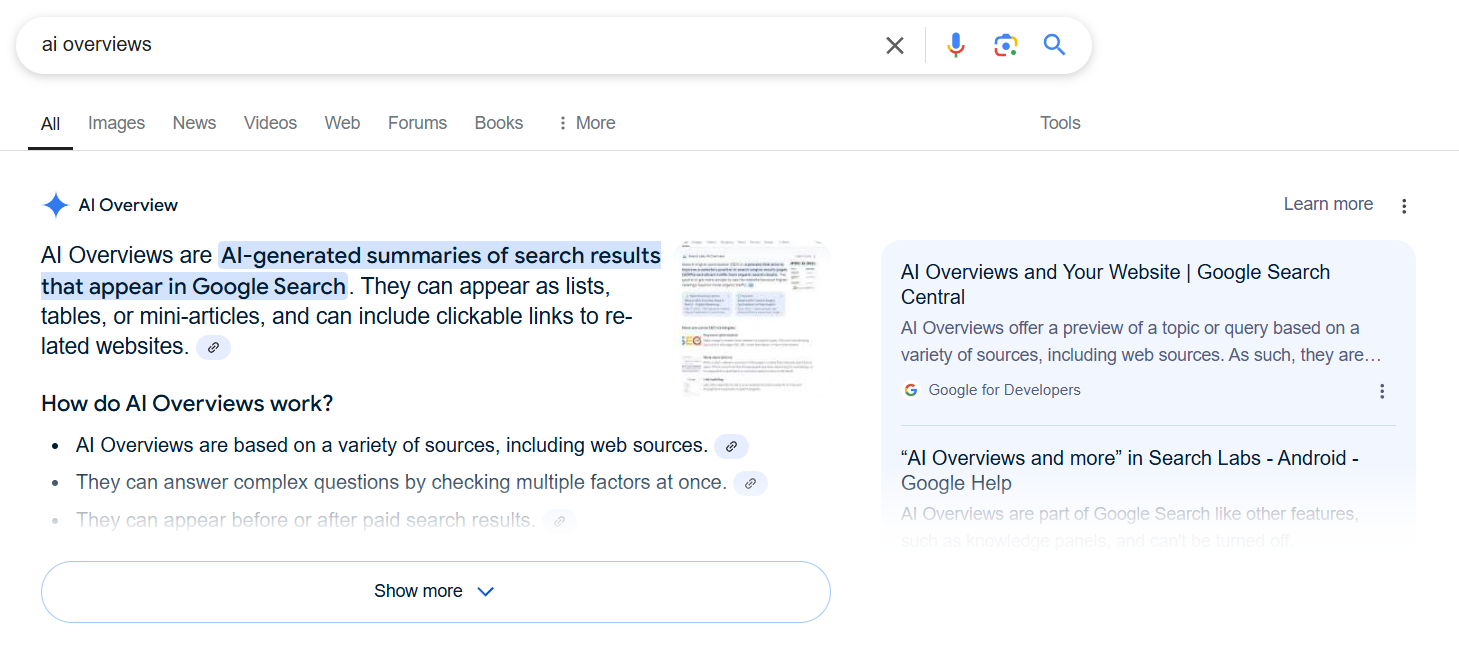The height and width of the screenshot is (648, 1459).
Task: Open 'AI Overviews and Your Website' result
Action: (1115, 285)
